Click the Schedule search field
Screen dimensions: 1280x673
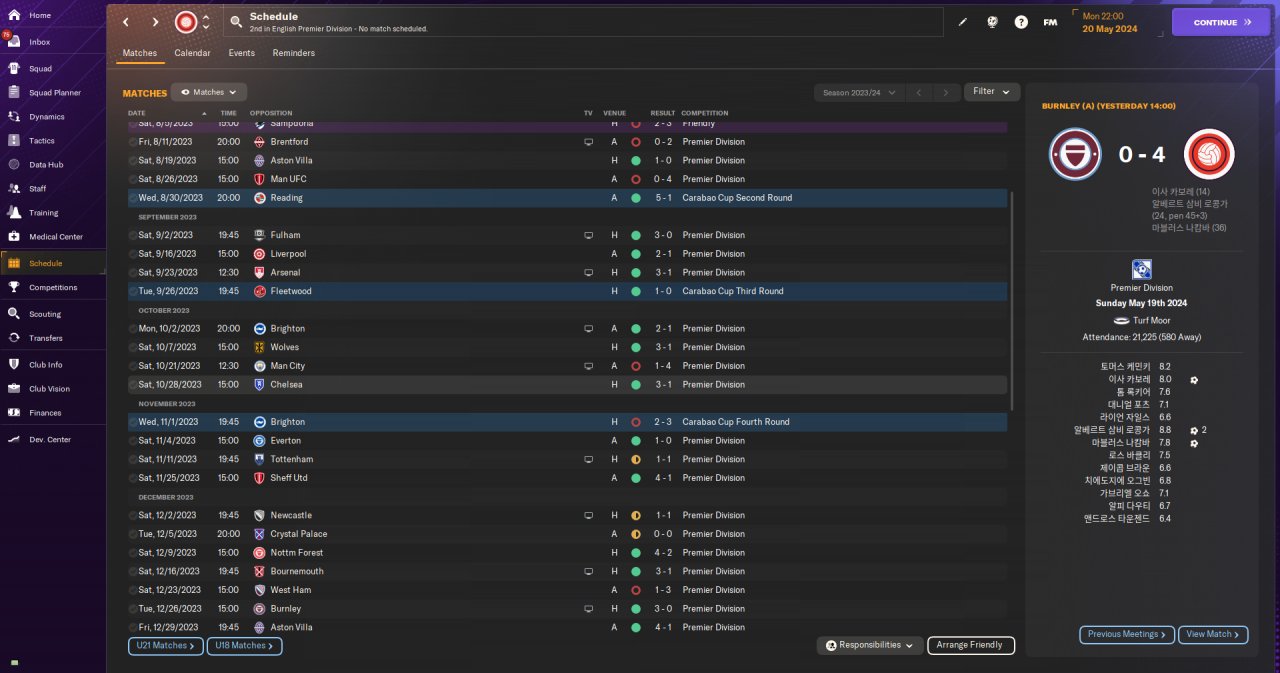click(583, 22)
